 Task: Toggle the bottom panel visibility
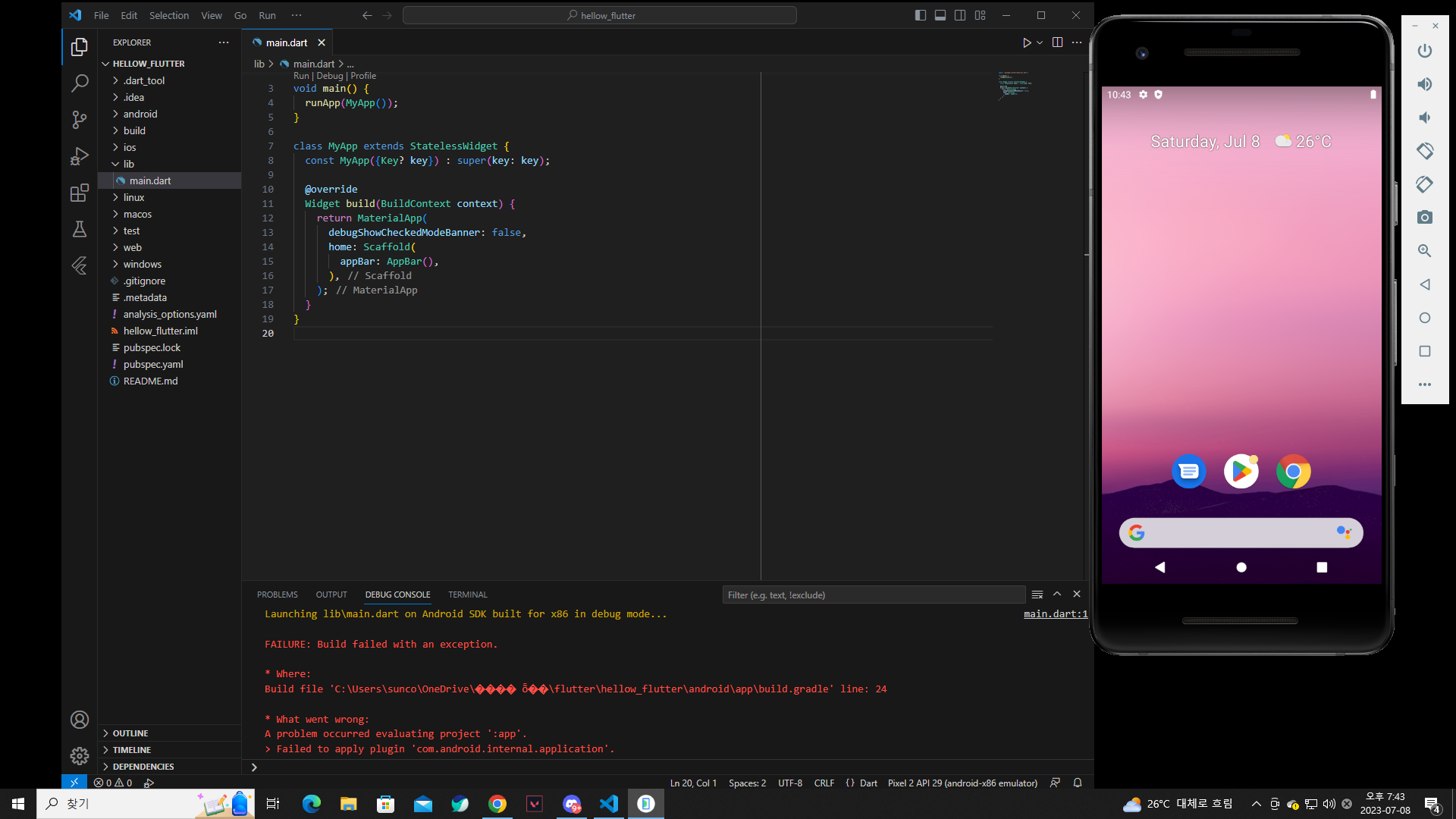940,15
